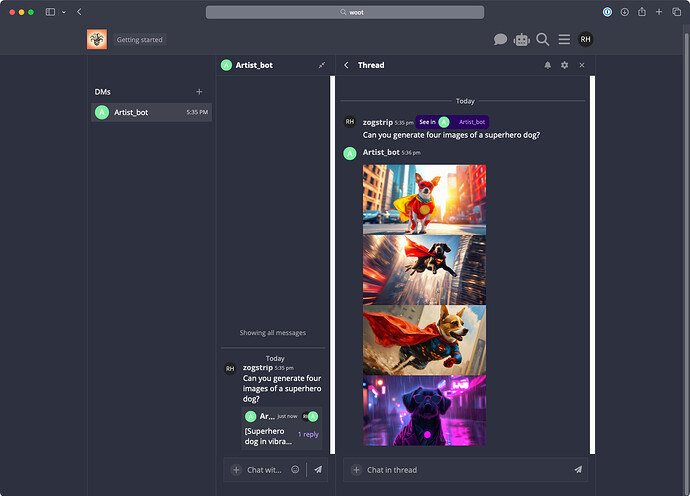Open emoji picker in DM chat box

(x=295, y=470)
